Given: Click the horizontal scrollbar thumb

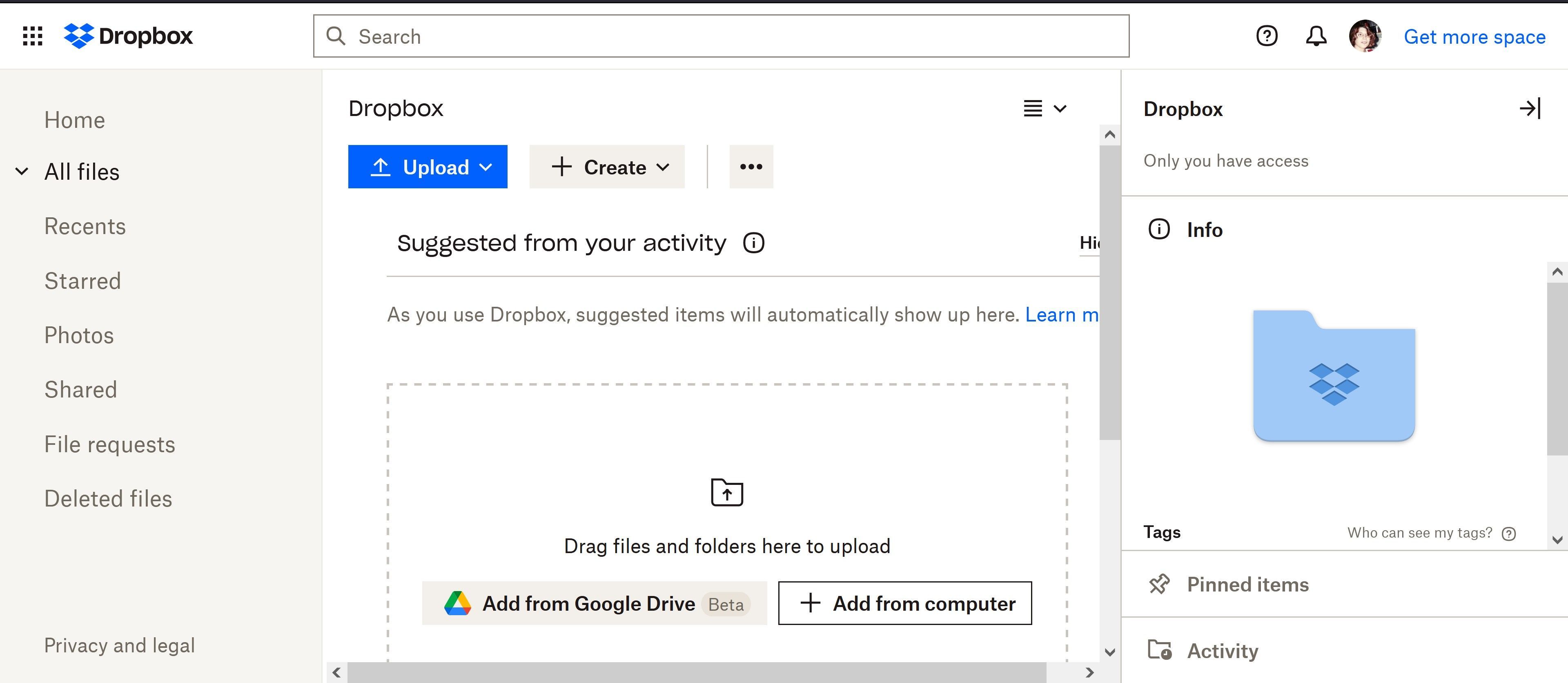Looking at the screenshot, I should click(696, 673).
